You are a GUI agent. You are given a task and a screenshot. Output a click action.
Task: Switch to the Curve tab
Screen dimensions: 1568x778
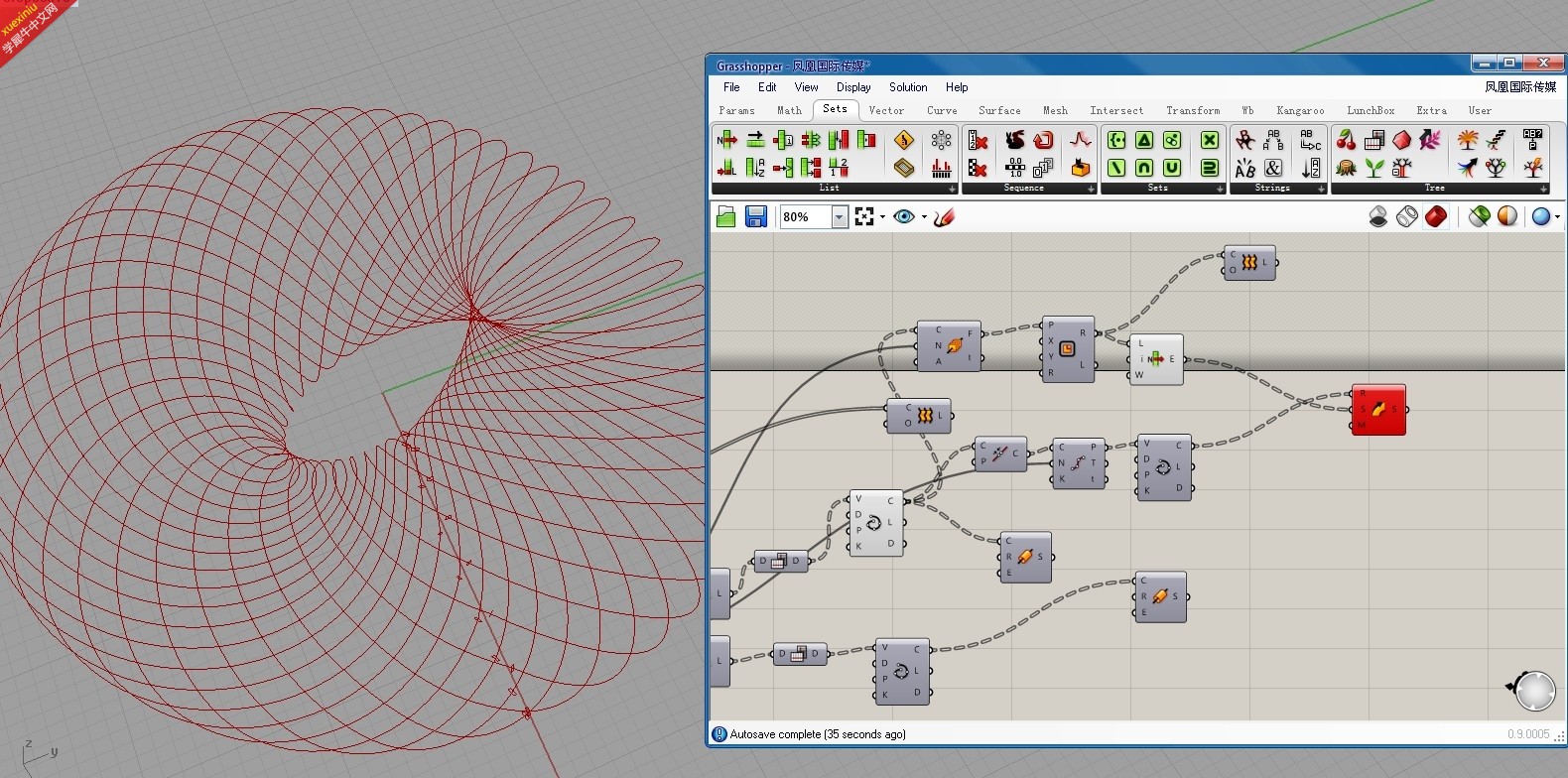click(942, 110)
